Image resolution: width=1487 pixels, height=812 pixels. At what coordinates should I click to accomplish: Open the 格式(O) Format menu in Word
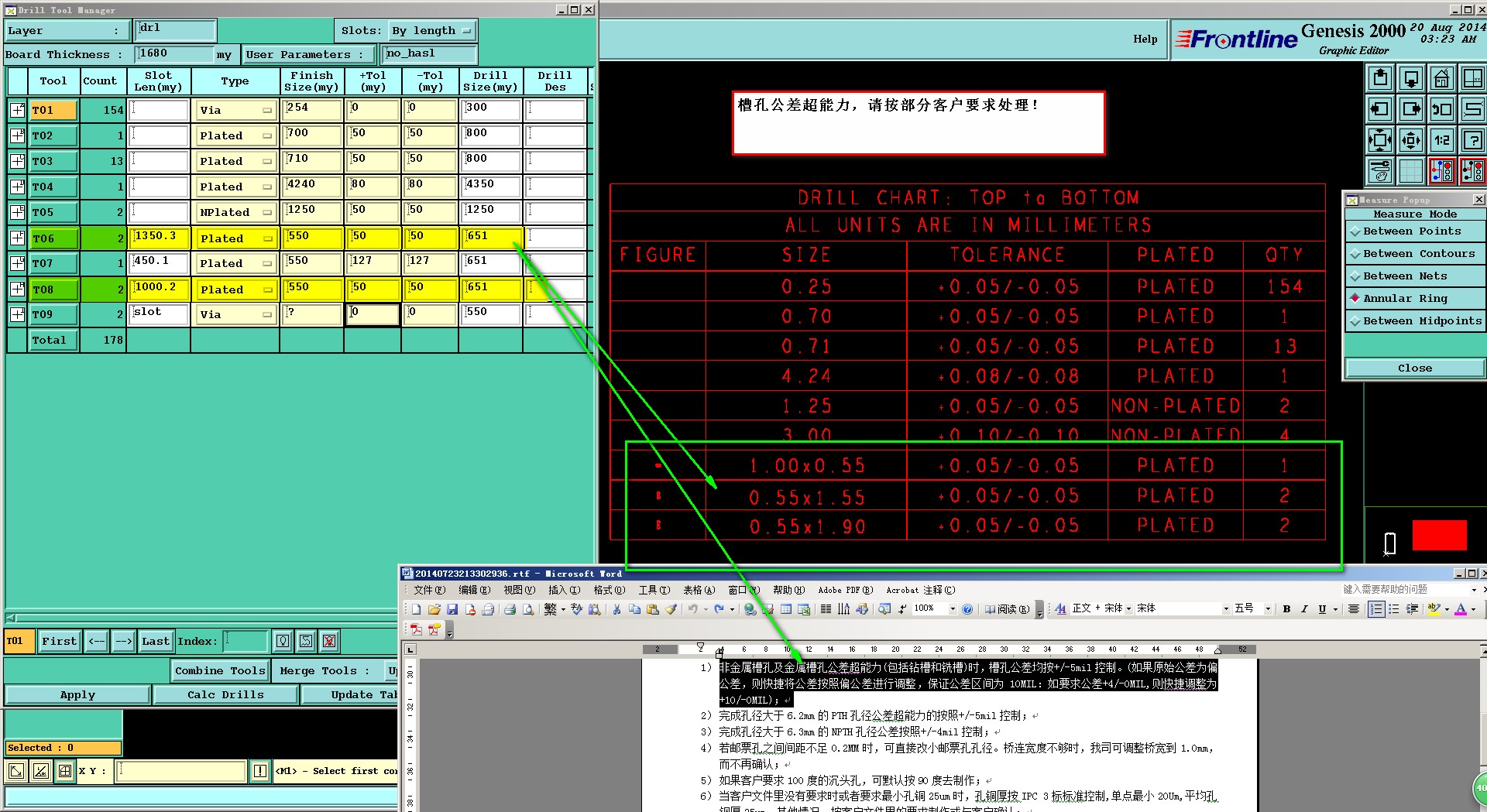click(609, 590)
